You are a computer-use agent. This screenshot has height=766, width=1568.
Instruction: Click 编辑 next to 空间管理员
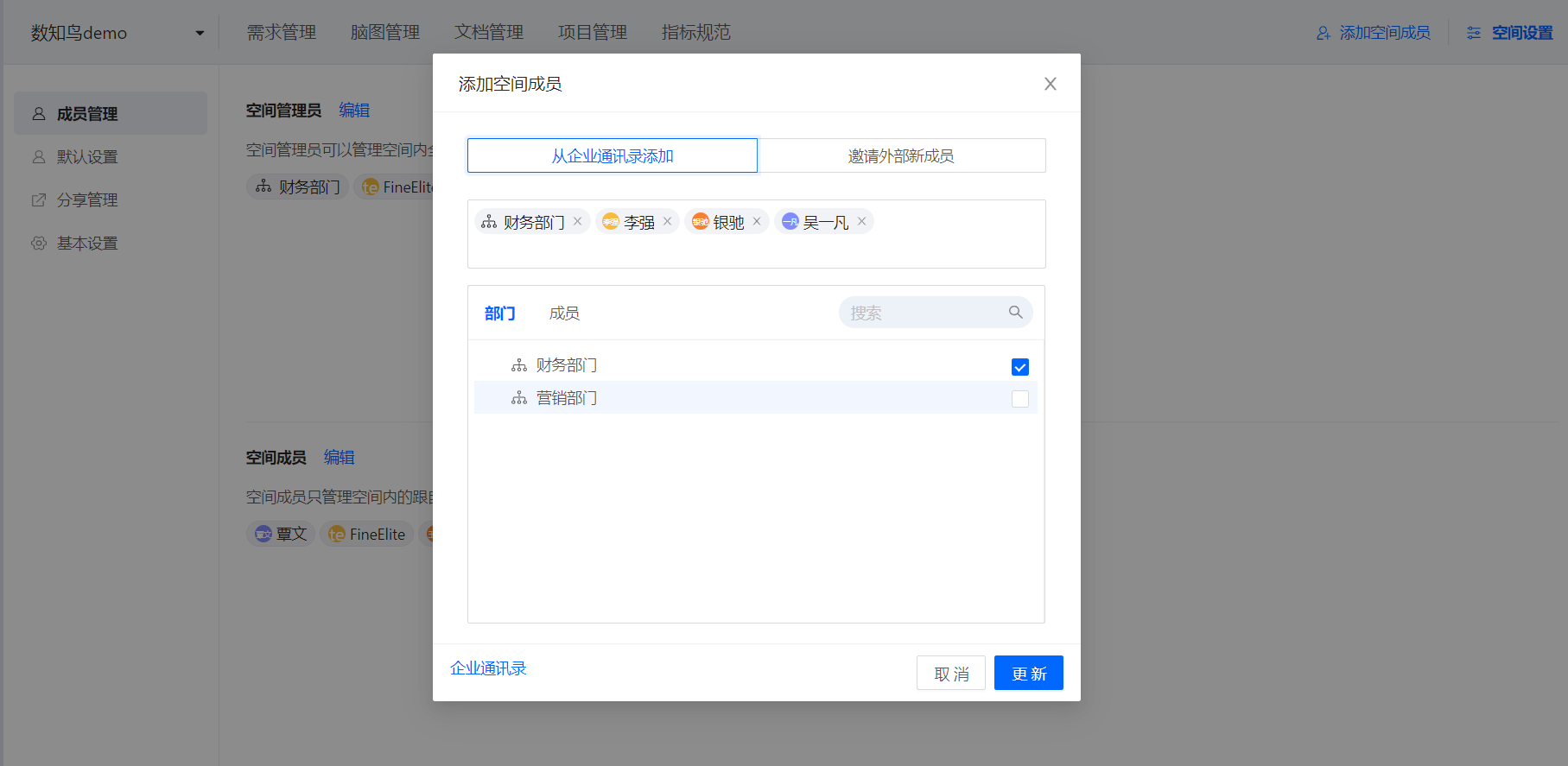point(354,110)
